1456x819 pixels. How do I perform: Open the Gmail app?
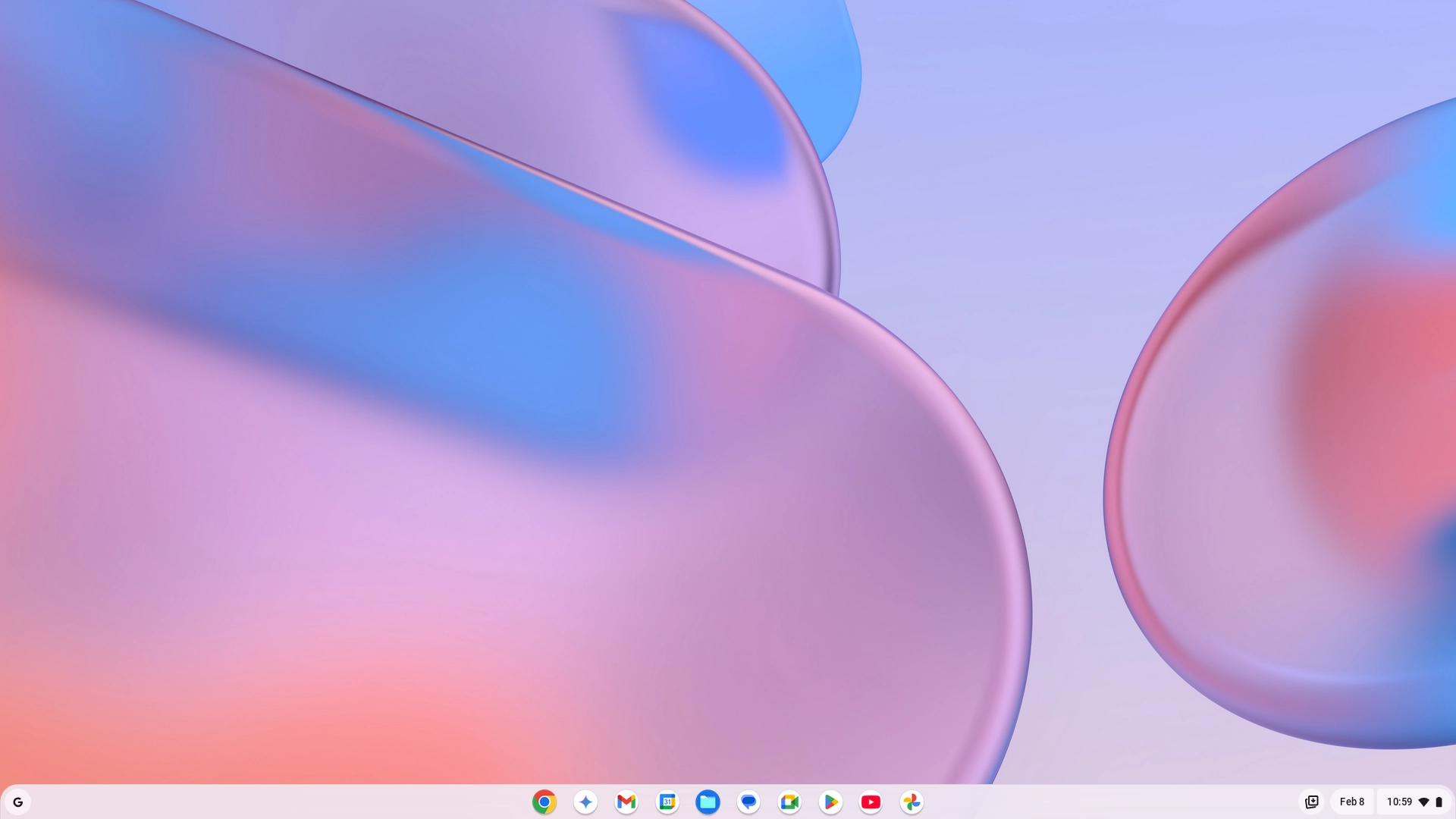(x=626, y=802)
